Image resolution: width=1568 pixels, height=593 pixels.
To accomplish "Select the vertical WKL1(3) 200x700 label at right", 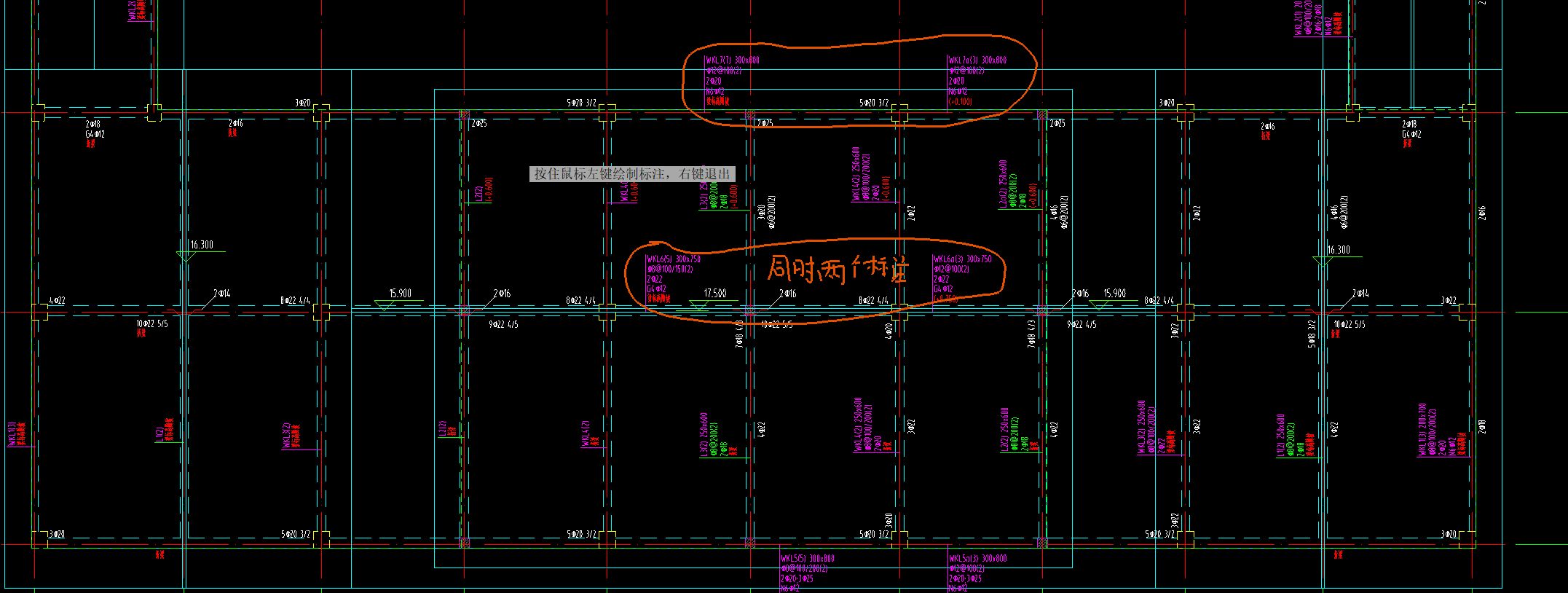I will click(x=1422, y=430).
